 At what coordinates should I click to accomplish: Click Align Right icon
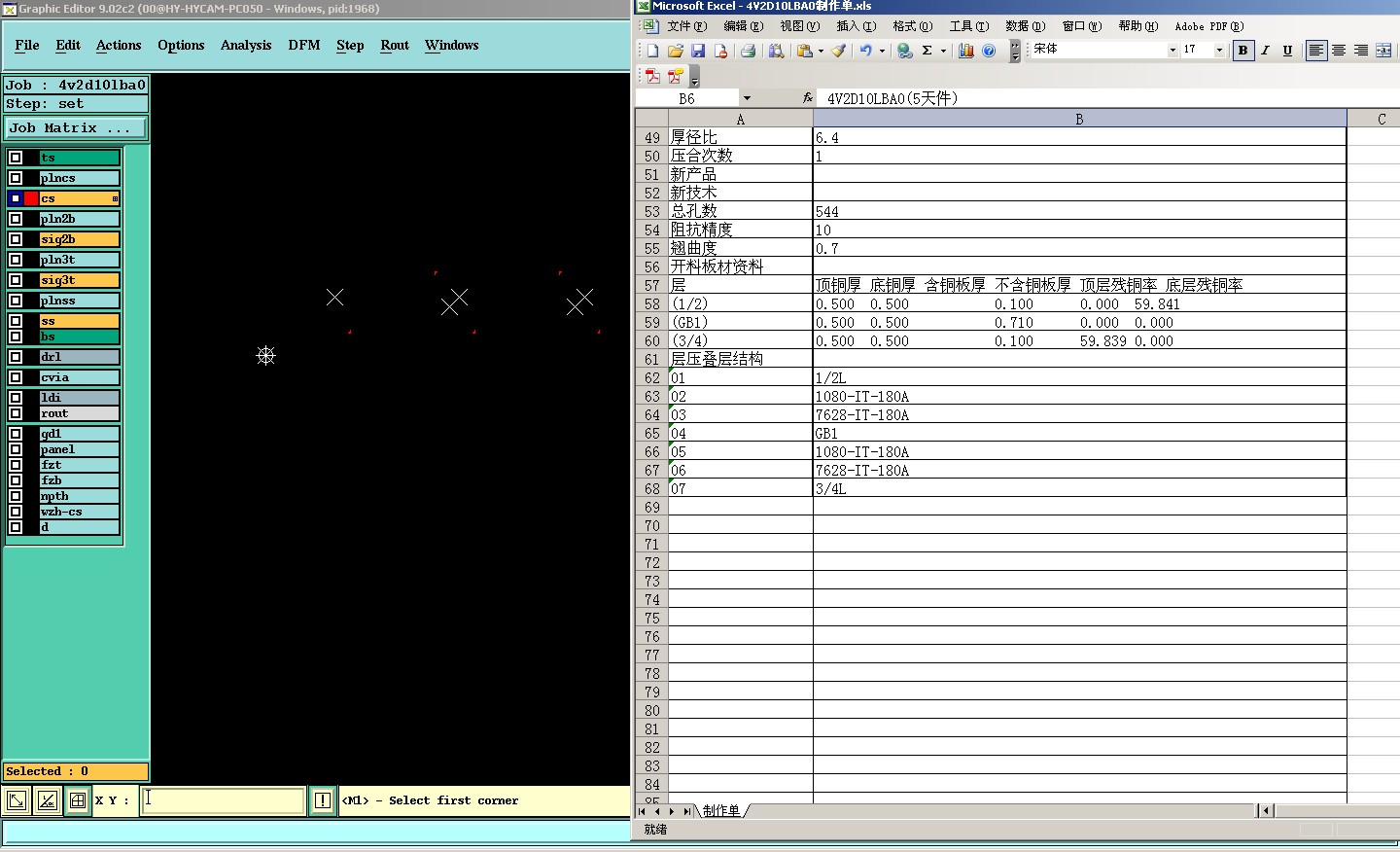(1361, 51)
